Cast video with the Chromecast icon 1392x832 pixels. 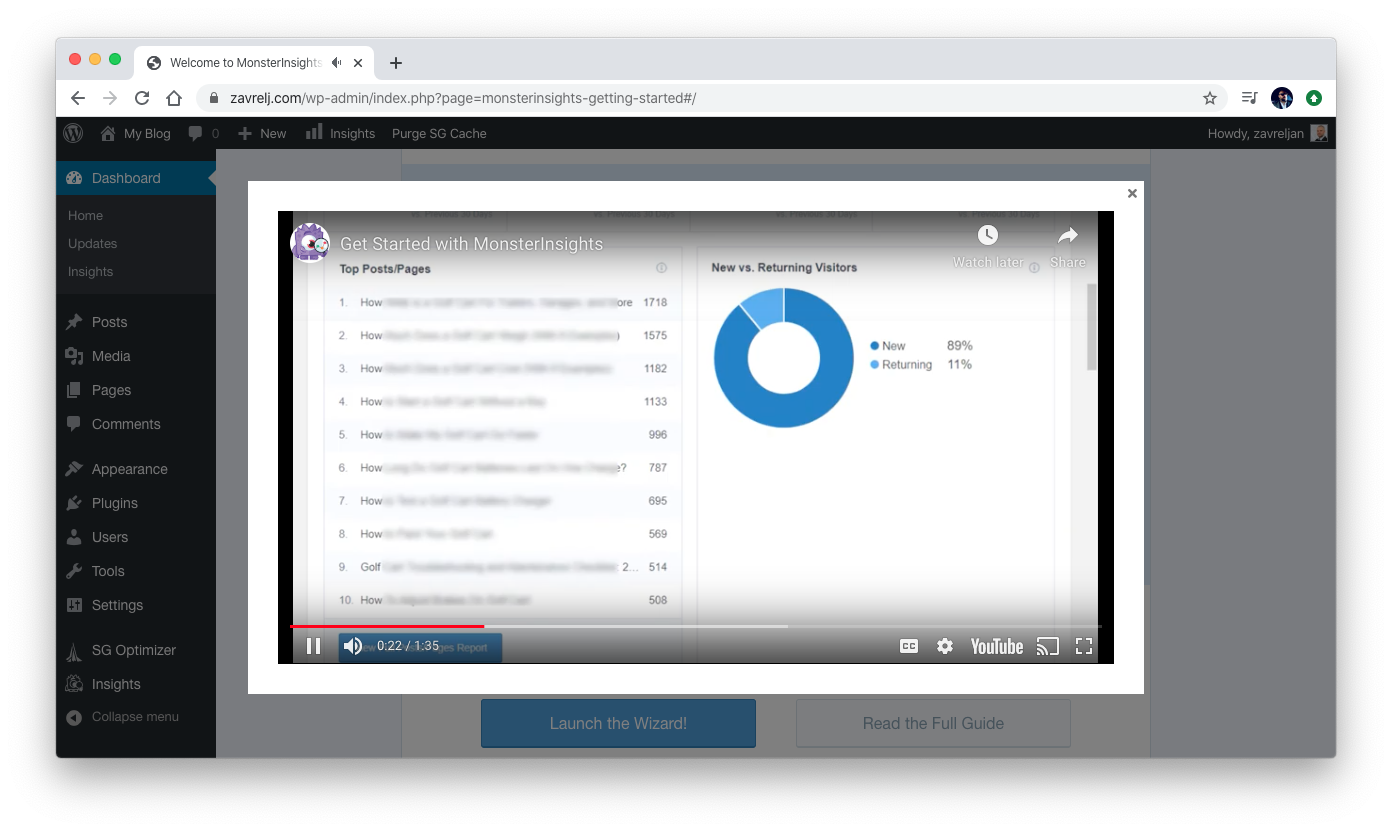(1047, 646)
